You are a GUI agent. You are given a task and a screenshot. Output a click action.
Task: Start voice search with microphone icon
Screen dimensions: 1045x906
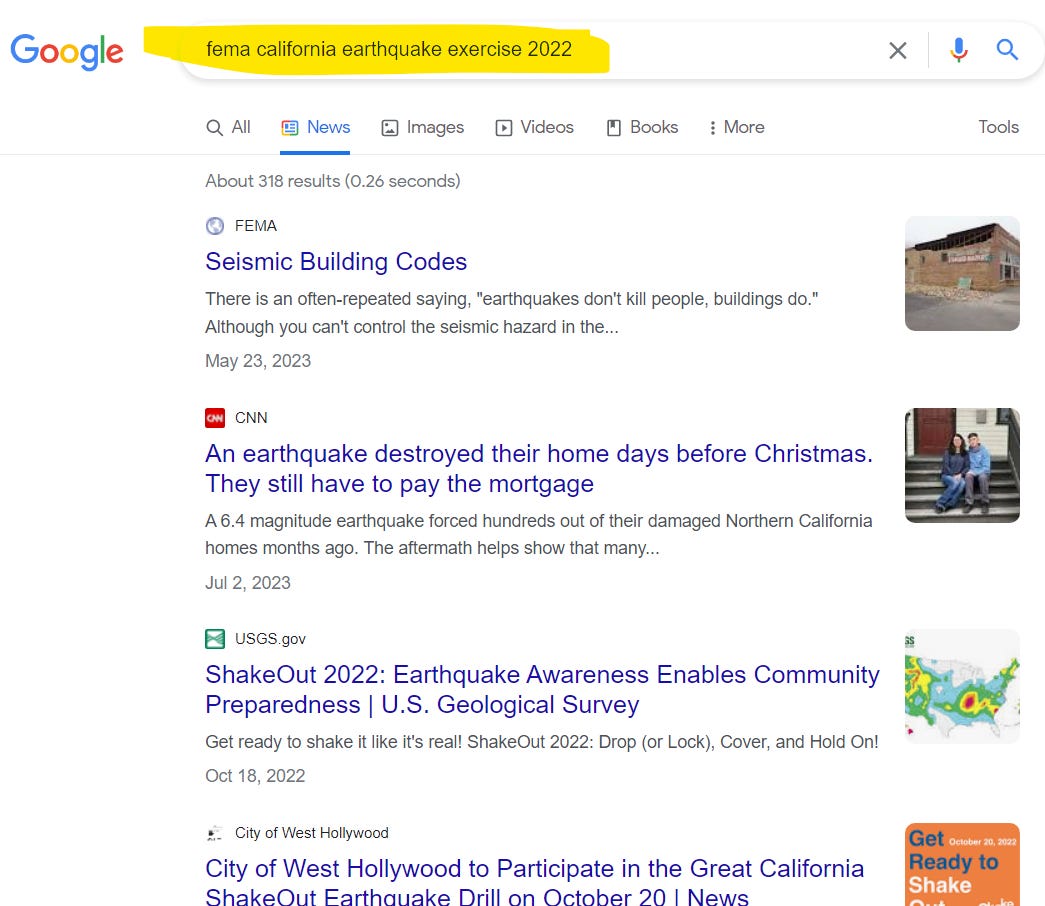point(958,50)
